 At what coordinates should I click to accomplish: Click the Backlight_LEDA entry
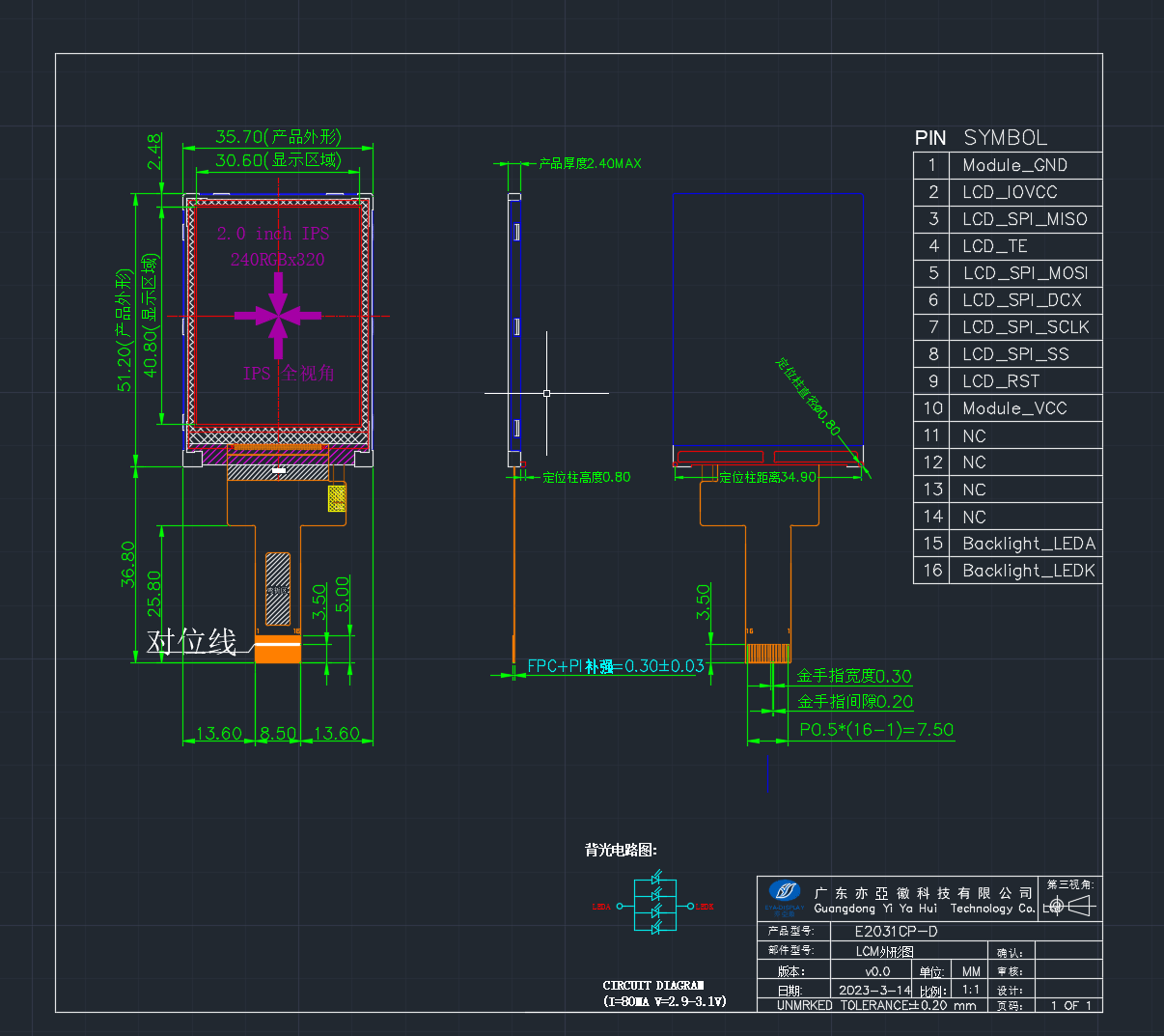click(x=1029, y=544)
